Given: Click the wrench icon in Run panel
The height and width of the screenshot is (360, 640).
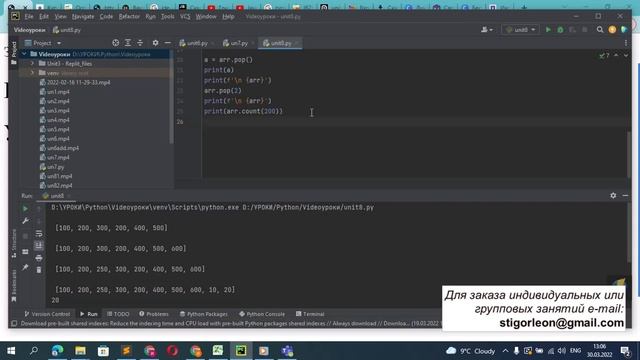Looking at the screenshot, I should [x=25, y=221].
